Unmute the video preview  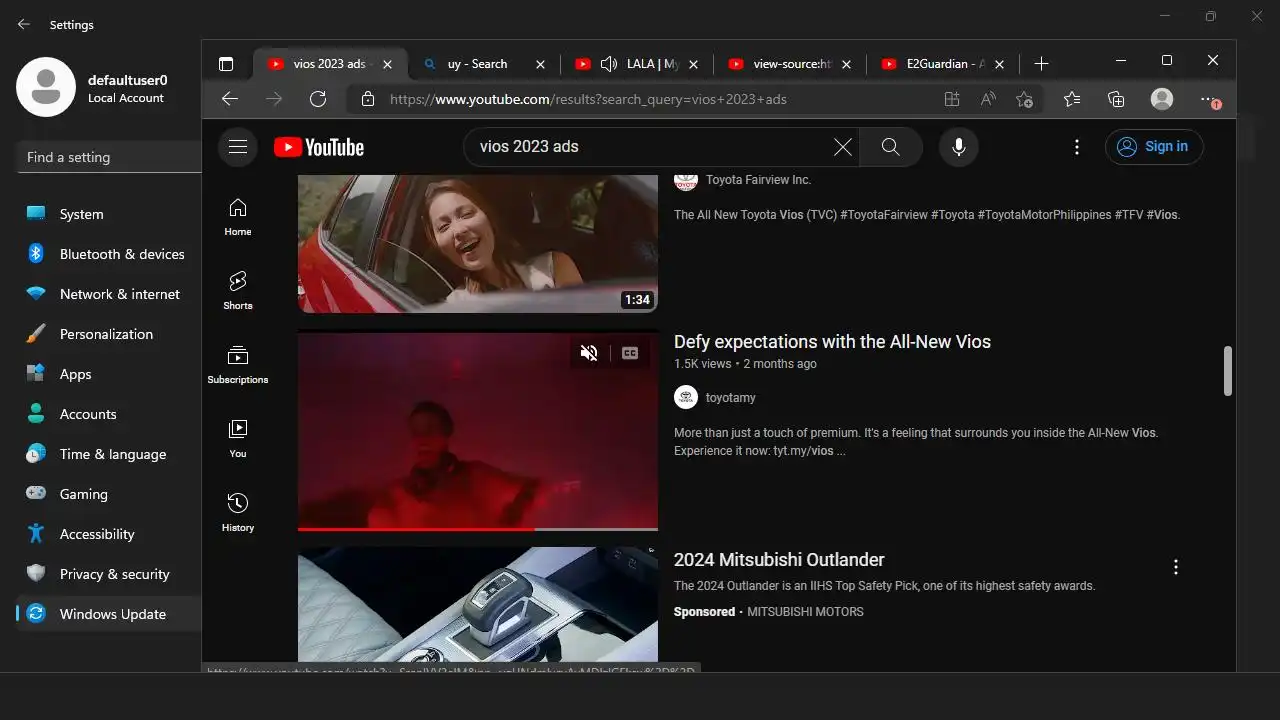[x=589, y=353]
